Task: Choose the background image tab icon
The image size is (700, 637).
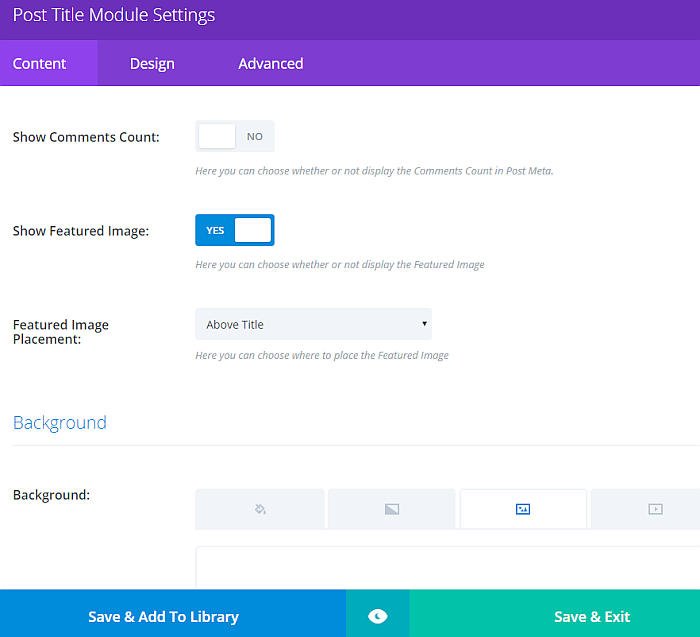Action: 522,509
